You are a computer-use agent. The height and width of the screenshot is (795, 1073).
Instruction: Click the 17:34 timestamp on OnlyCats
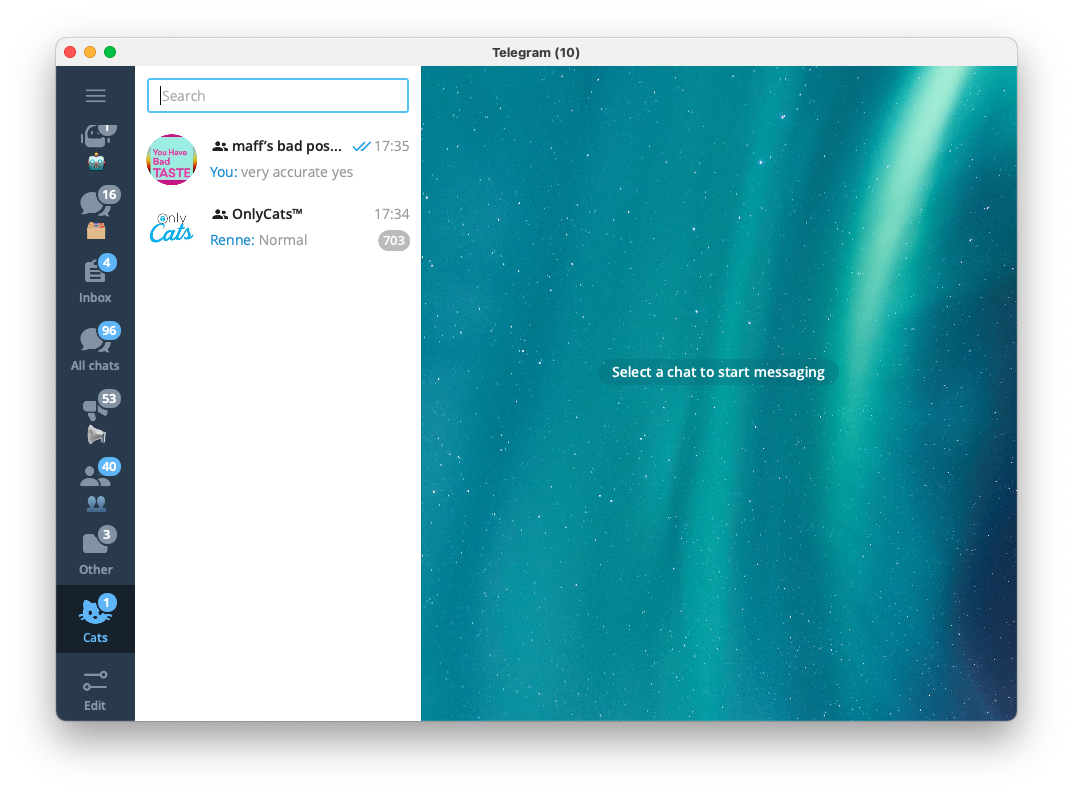[391, 214]
